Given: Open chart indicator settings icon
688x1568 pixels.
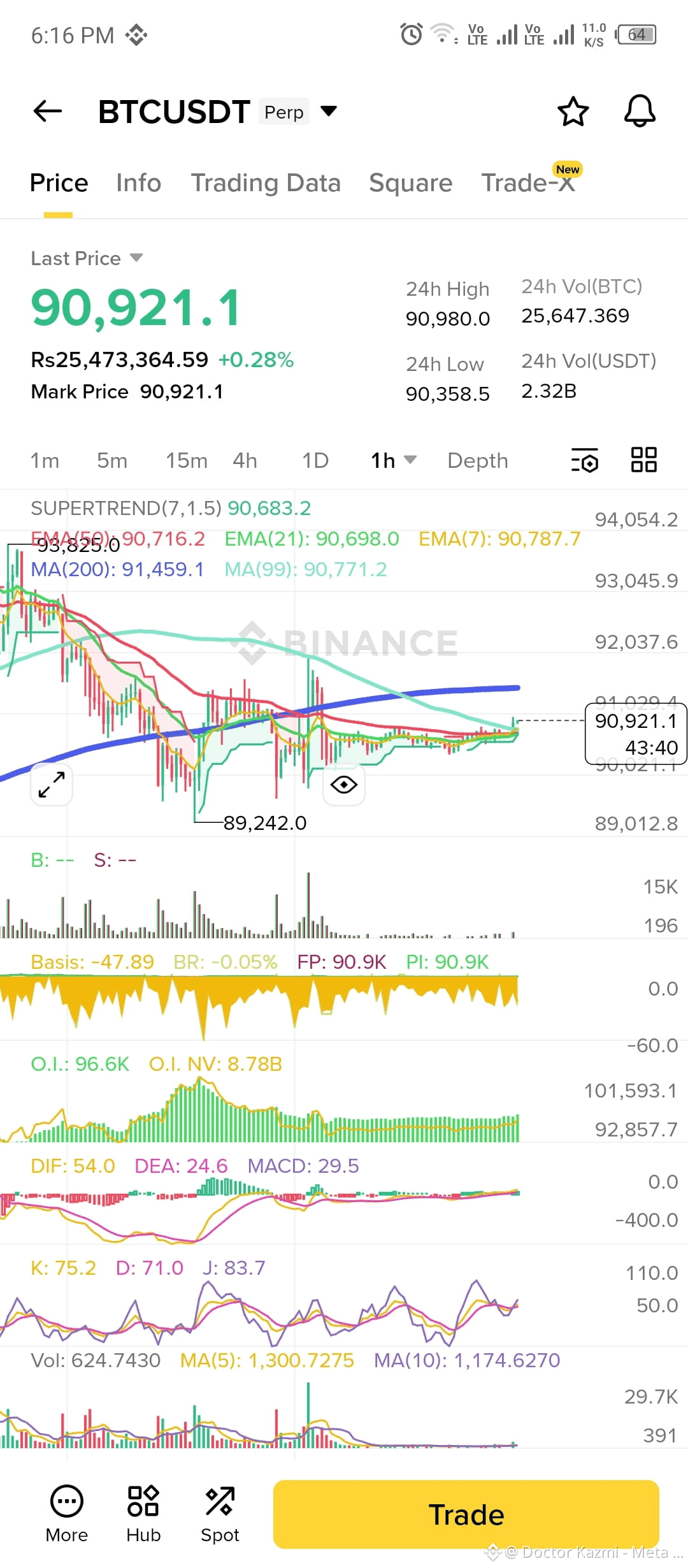Looking at the screenshot, I should [584, 460].
